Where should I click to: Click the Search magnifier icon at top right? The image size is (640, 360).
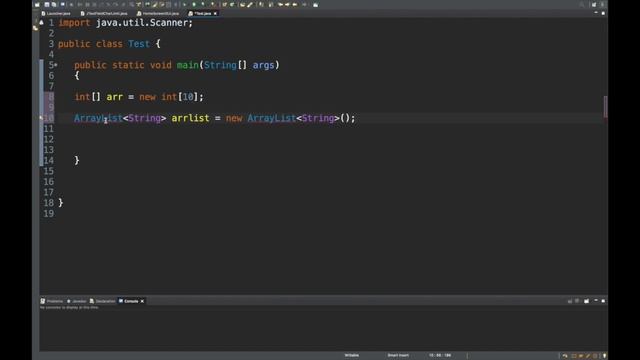(x=582, y=4)
